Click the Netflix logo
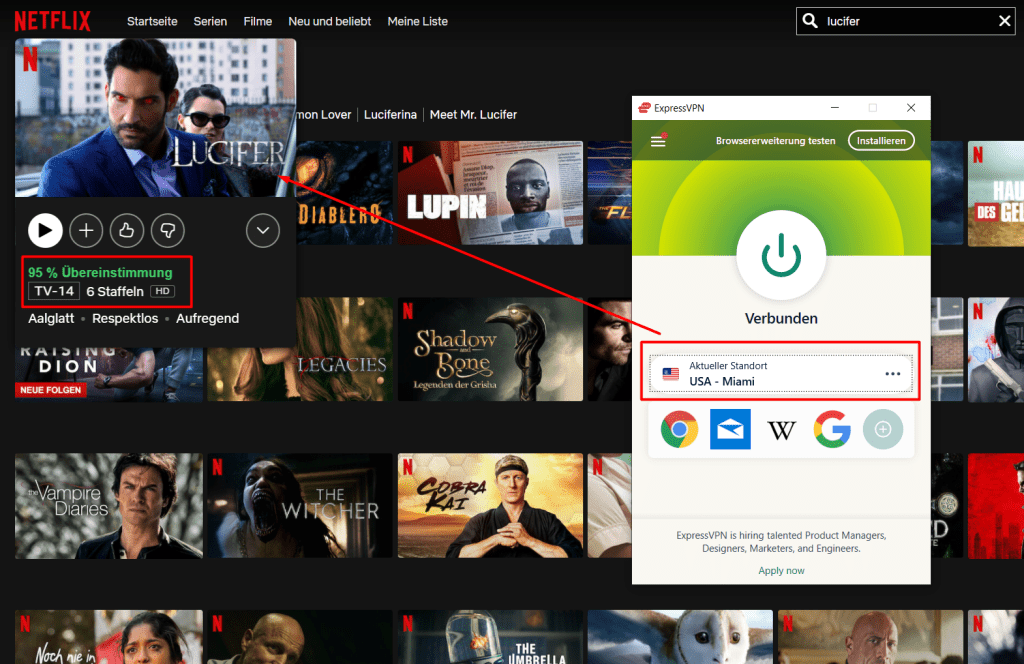This screenshot has width=1024, height=664. point(52,21)
